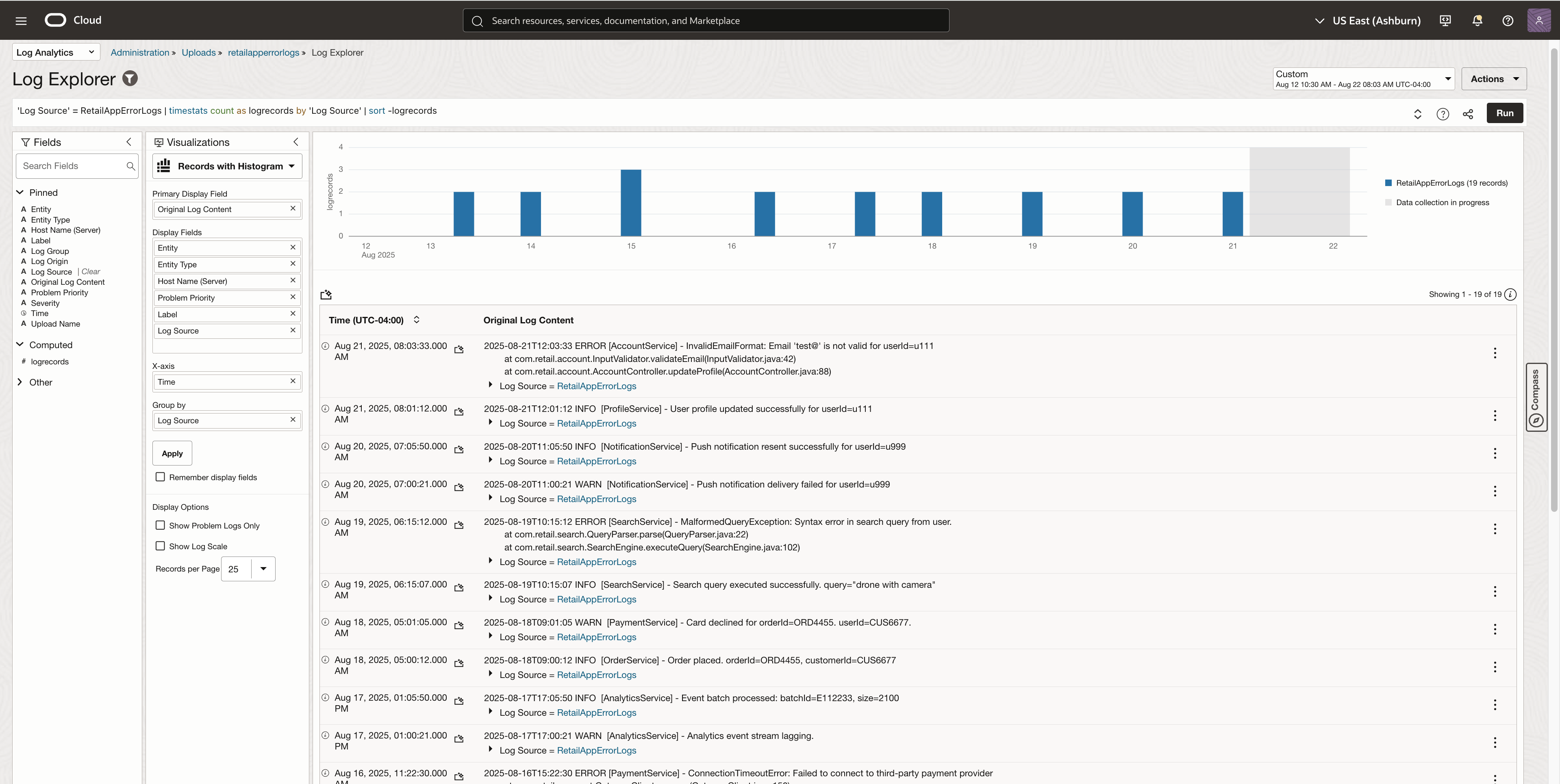Expand the Other fields section
This screenshot has height=784, width=1560.
(x=20, y=382)
